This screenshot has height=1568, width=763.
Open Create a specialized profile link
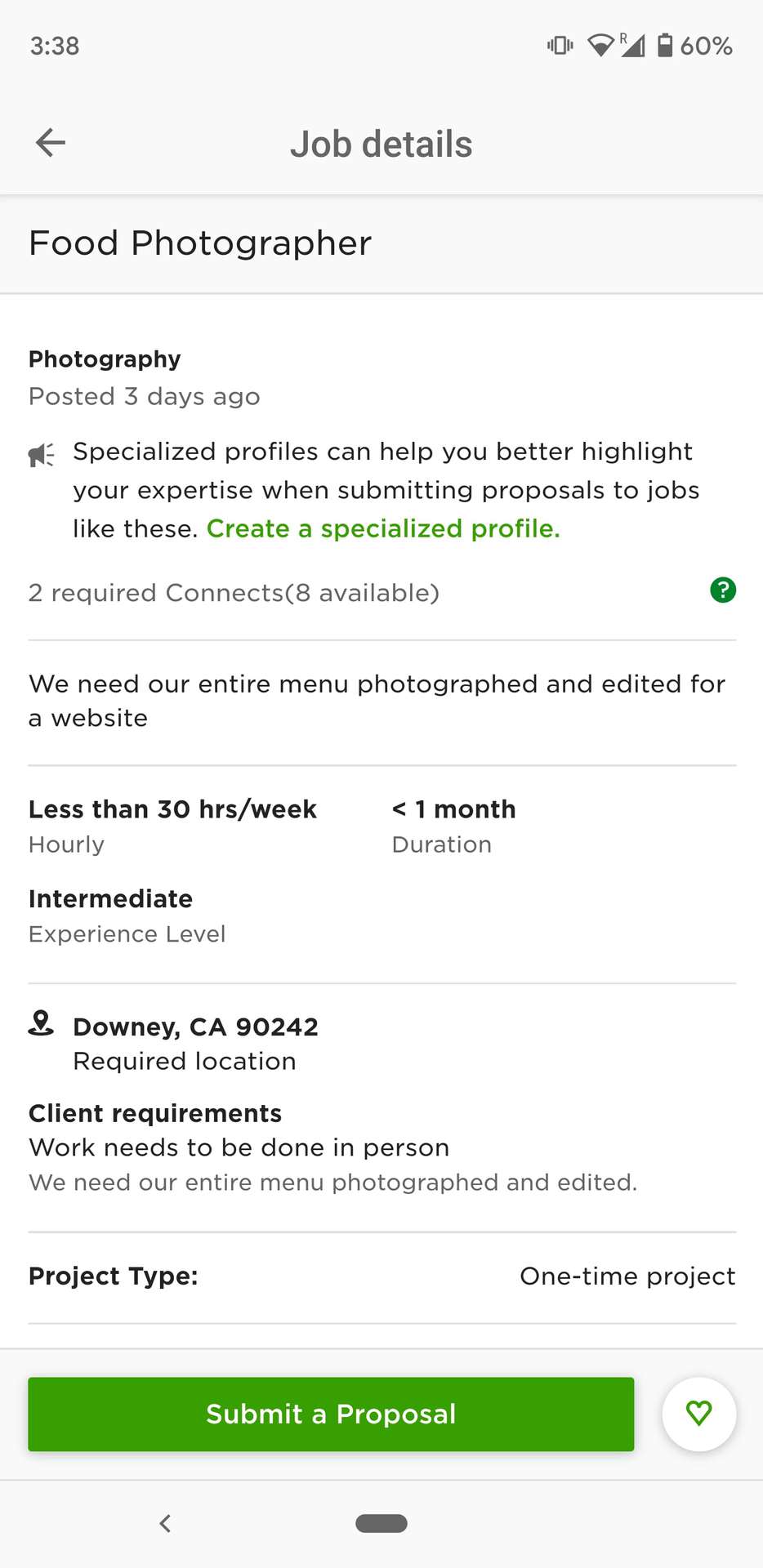point(383,529)
